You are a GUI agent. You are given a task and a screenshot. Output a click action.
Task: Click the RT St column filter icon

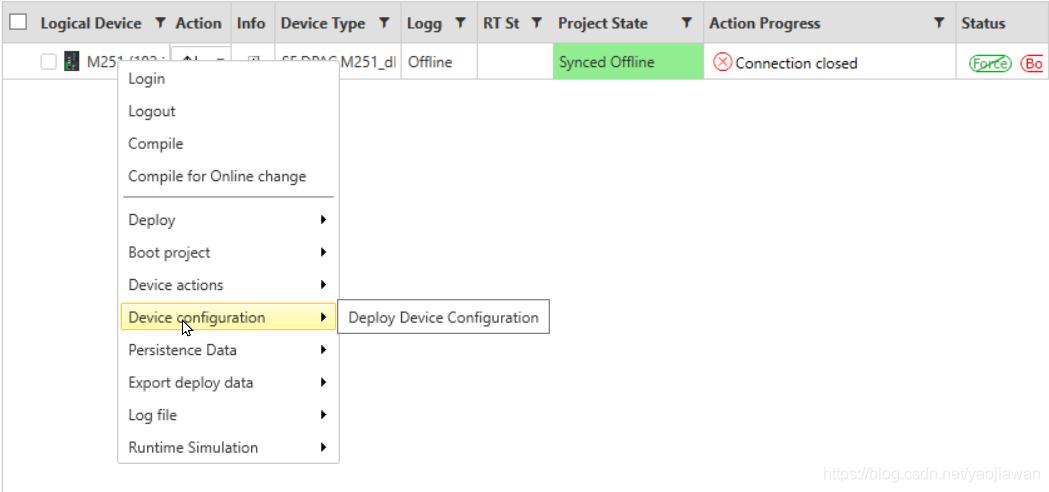(x=536, y=23)
